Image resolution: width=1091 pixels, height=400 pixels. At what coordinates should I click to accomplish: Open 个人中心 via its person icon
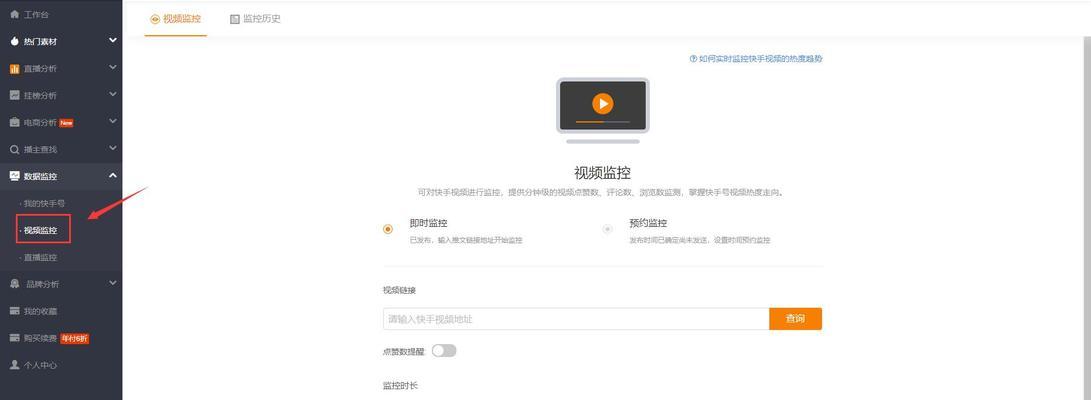[15, 365]
